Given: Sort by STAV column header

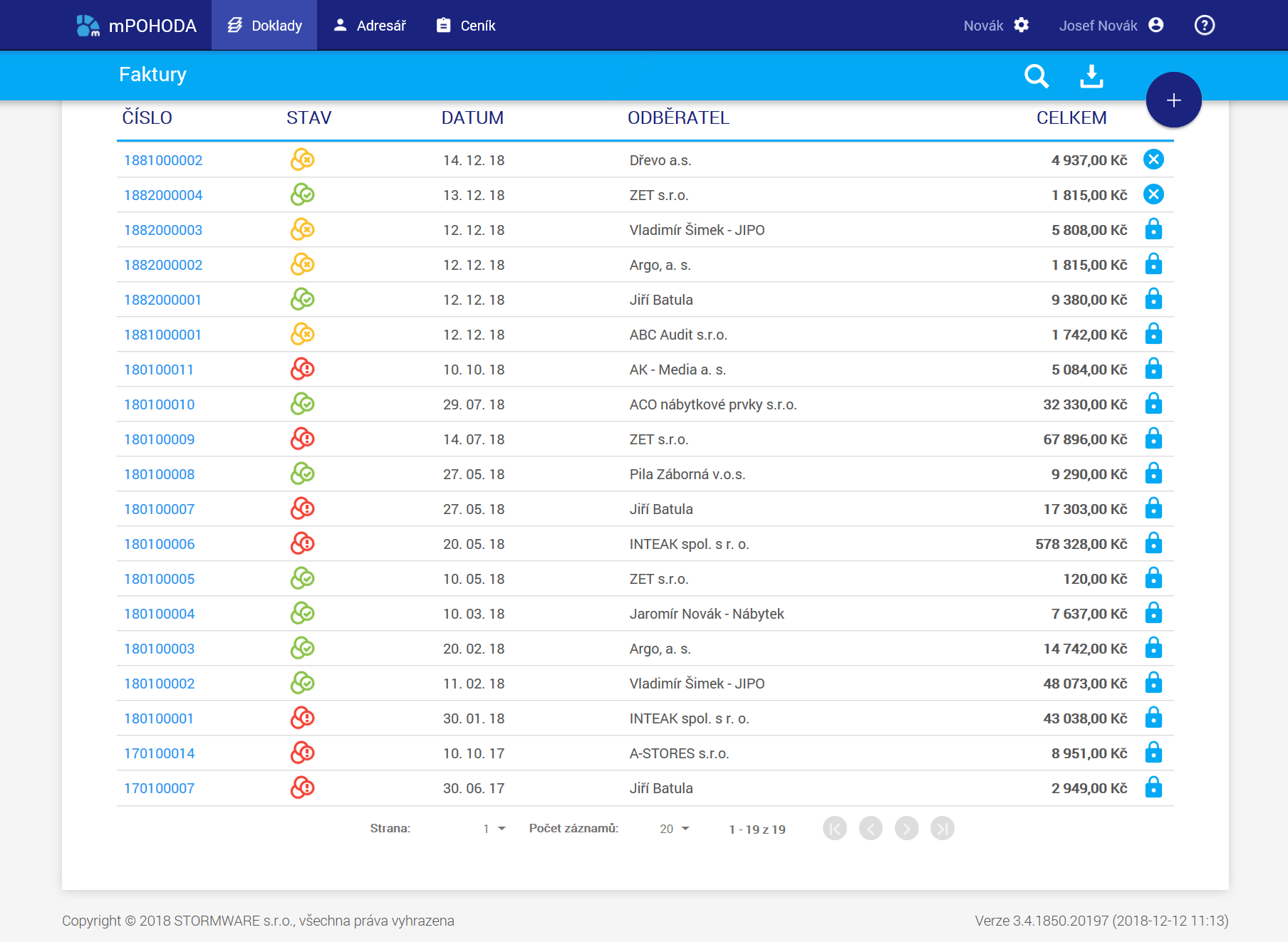Looking at the screenshot, I should point(308,117).
